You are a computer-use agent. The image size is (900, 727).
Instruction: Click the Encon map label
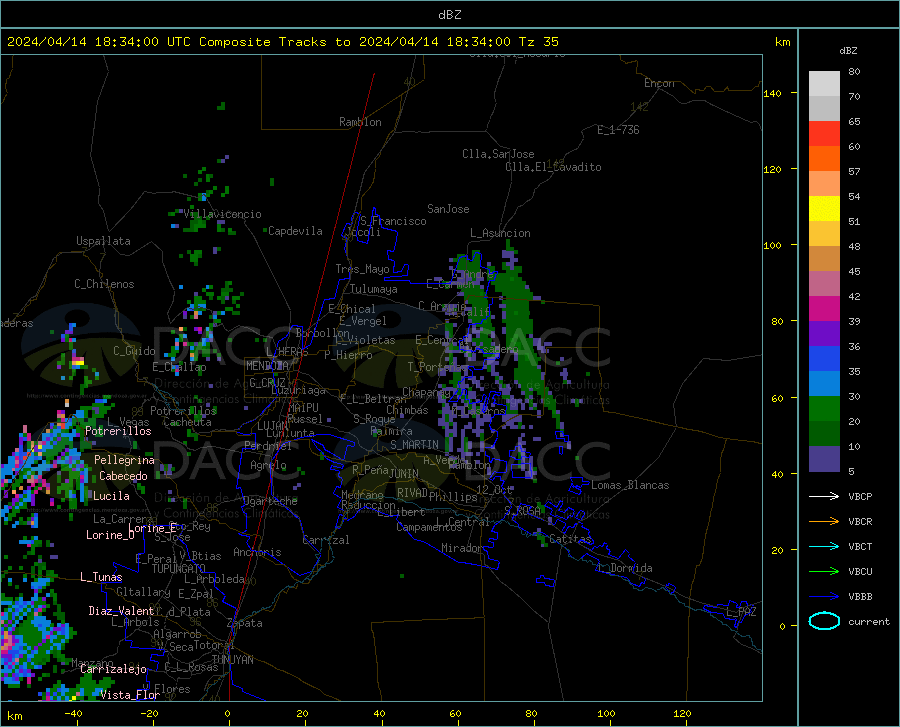pos(659,83)
